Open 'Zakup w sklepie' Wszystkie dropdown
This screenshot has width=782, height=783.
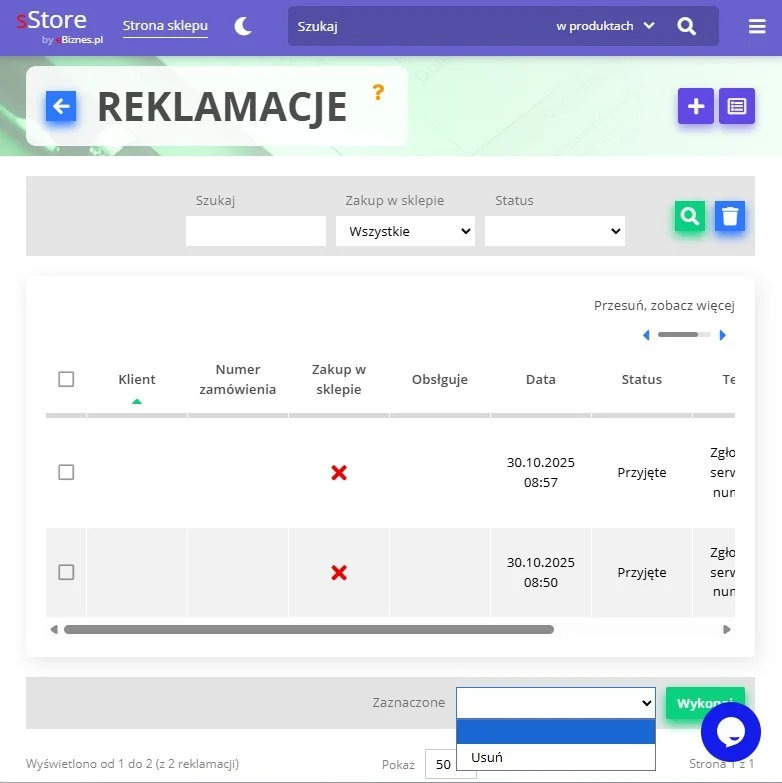click(x=405, y=231)
